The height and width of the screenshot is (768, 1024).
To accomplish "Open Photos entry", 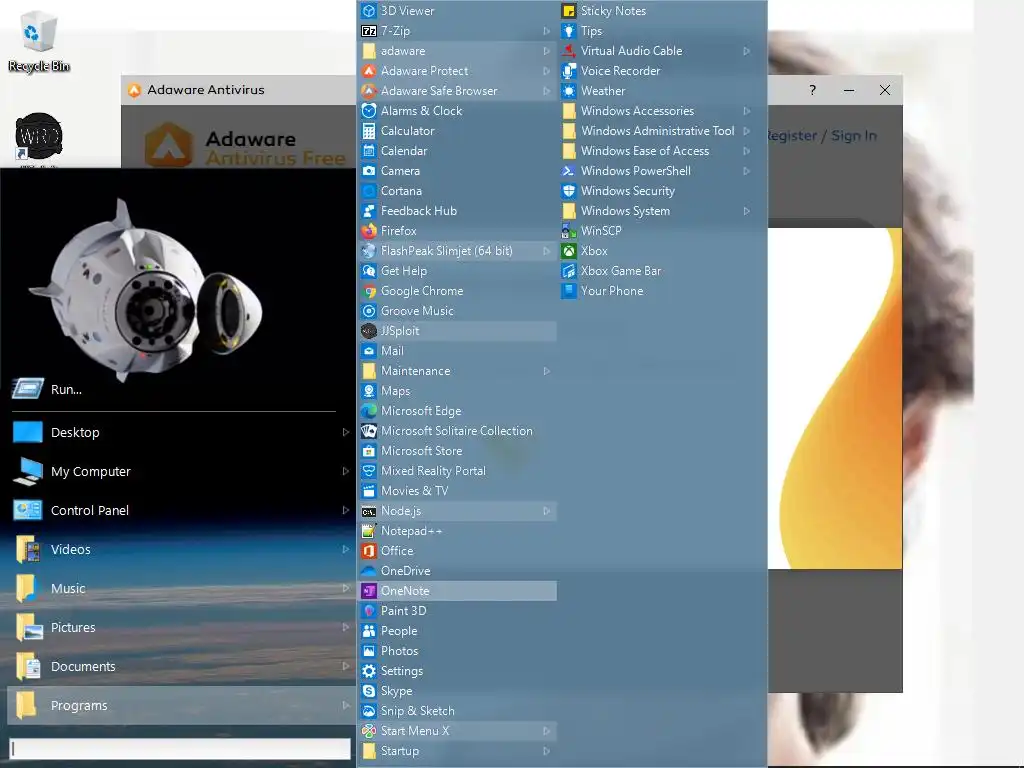I will [457, 651].
